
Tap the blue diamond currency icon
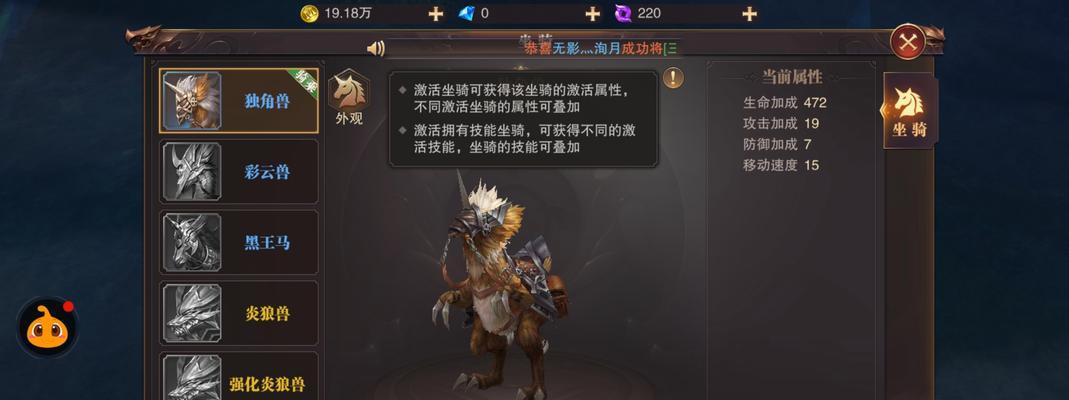(466, 14)
